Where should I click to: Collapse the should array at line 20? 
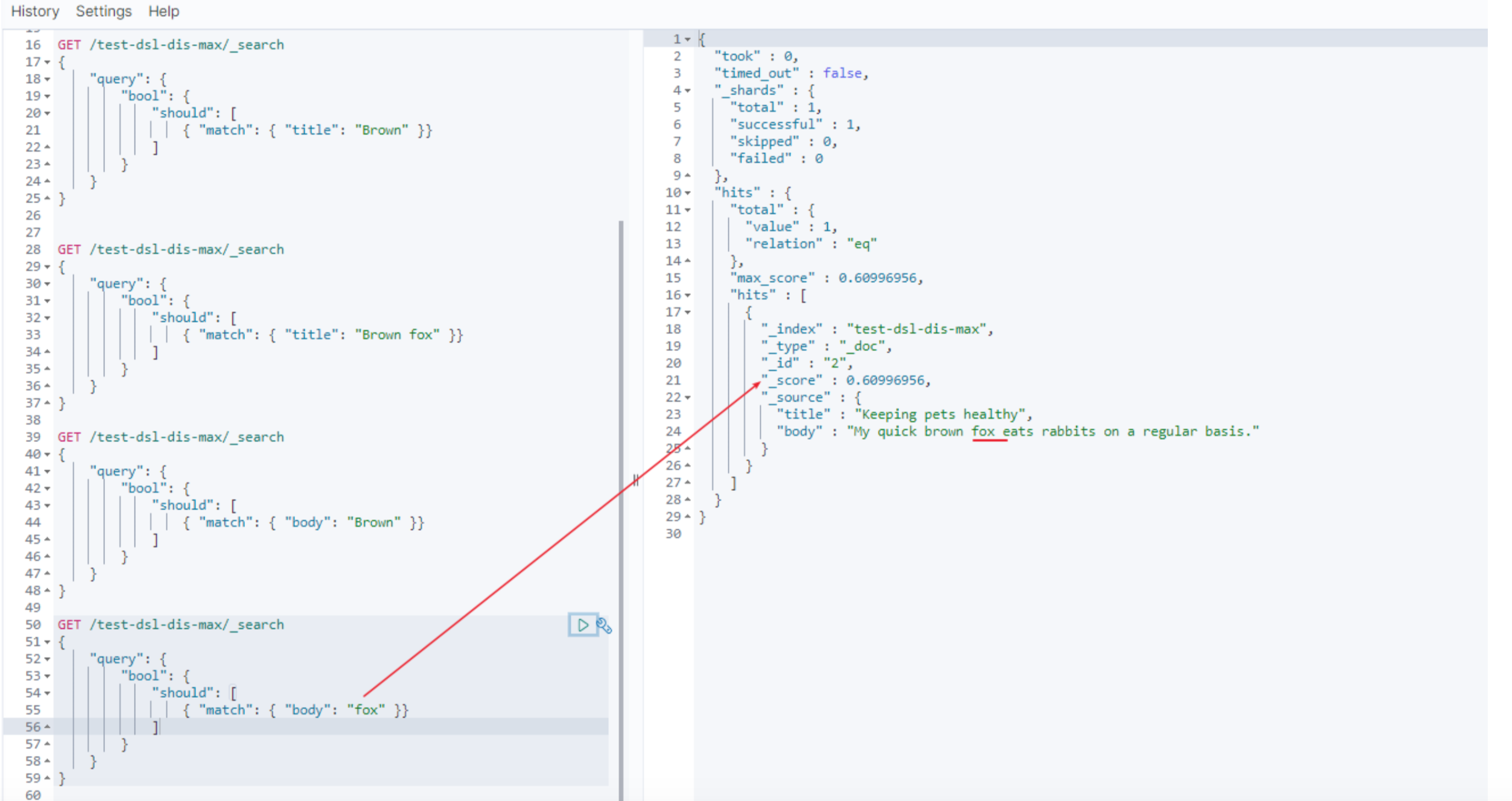[x=47, y=113]
